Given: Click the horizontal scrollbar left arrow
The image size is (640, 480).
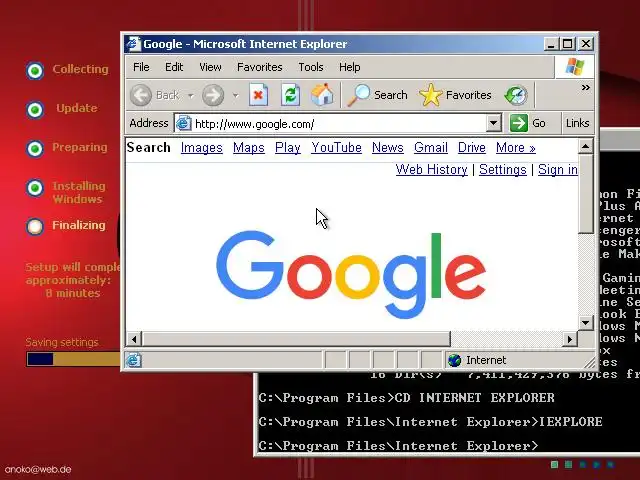Looking at the screenshot, I should click(x=133, y=339).
